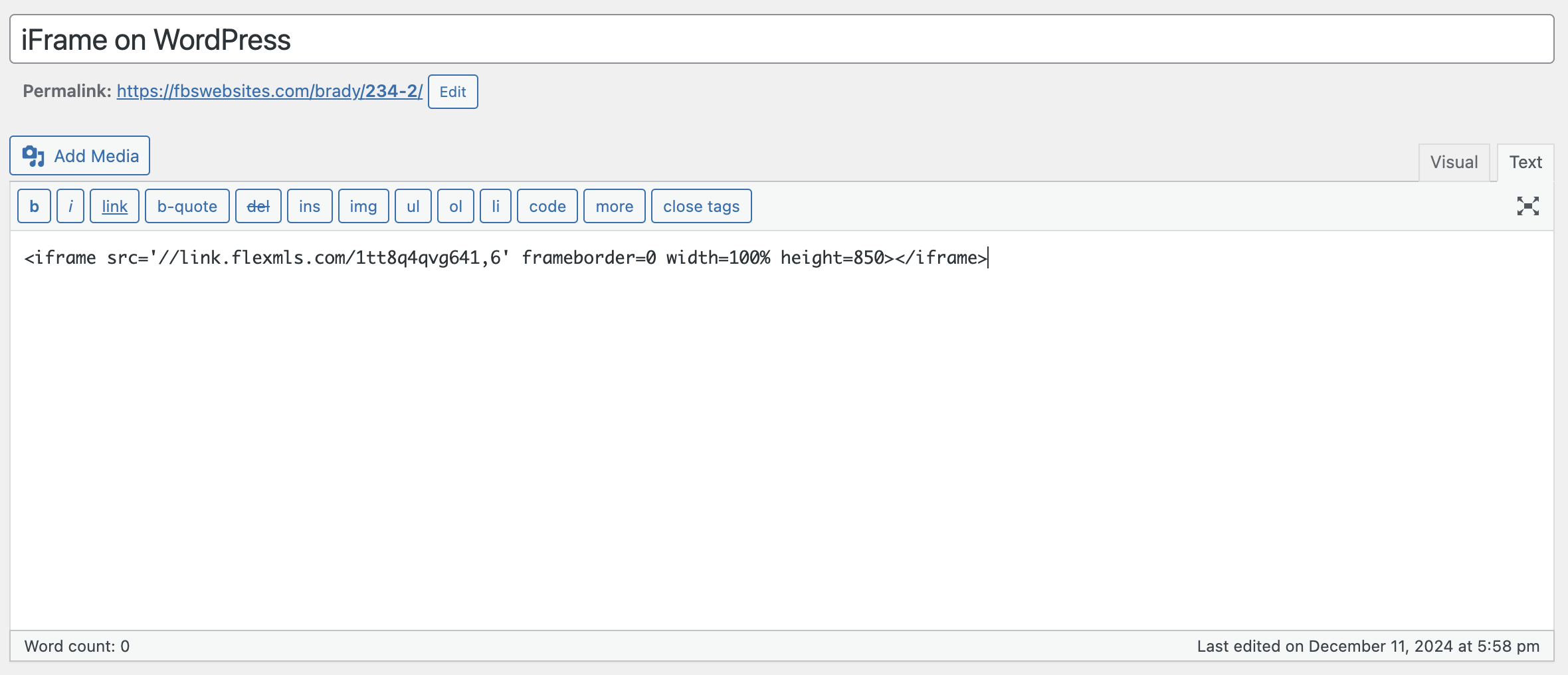Screen dimensions: 1568x675
Task: Switch to the Visual editor tab
Action: [x=1454, y=162]
